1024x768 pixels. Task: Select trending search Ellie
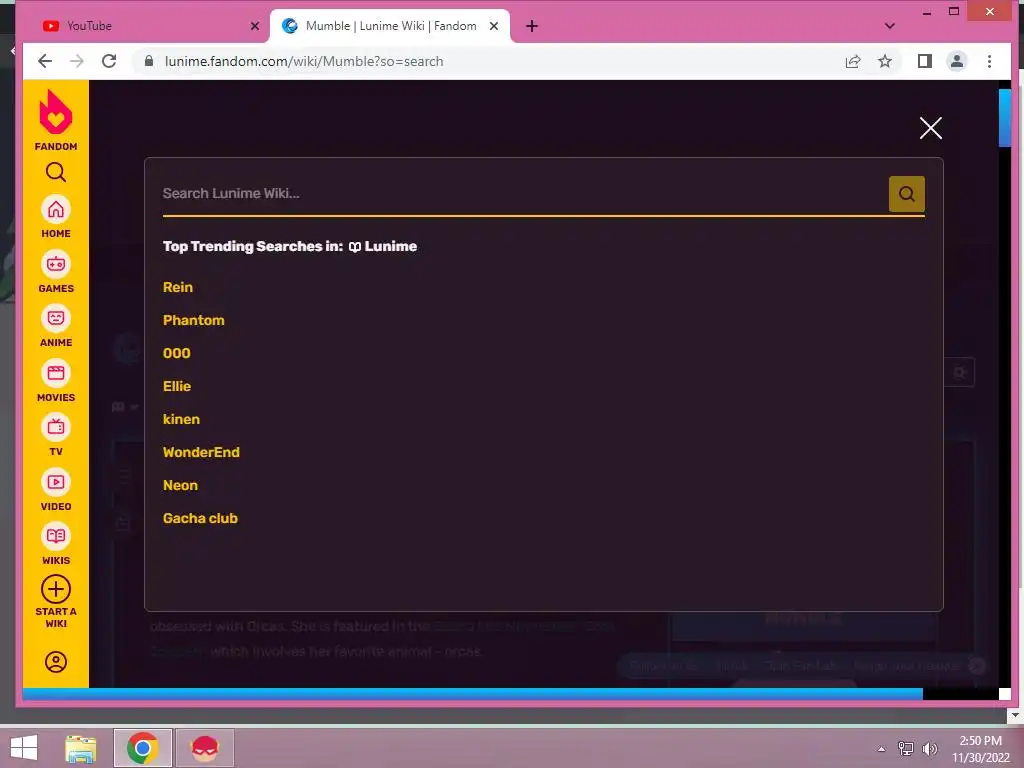point(176,386)
